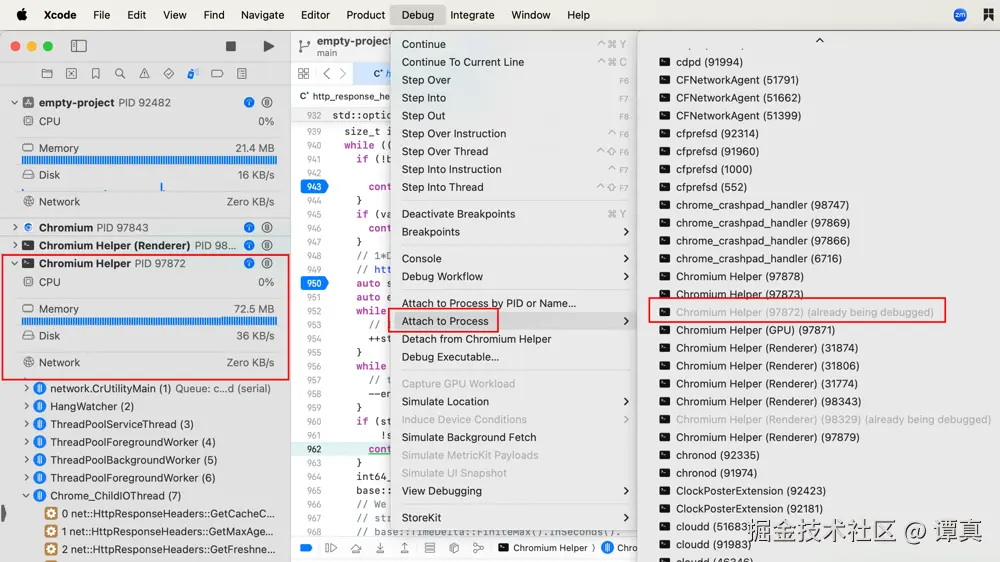Screen dimensions: 1000x562
Task: Click the Apple menu icon
Action: pyautogui.click(x=22, y=15)
